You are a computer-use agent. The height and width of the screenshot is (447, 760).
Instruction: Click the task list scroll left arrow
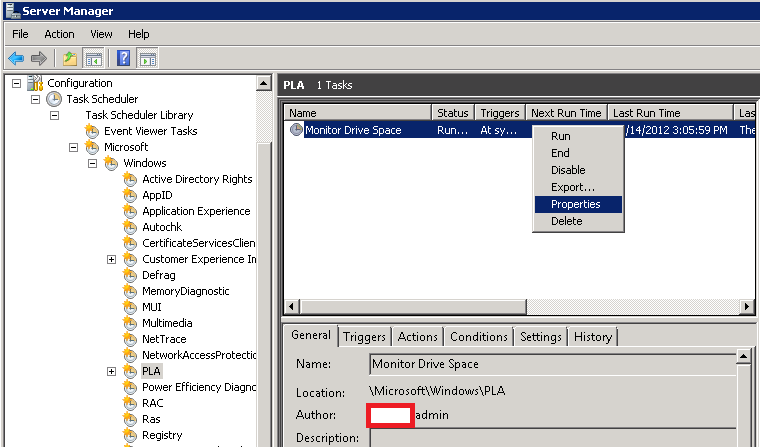click(291, 306)
